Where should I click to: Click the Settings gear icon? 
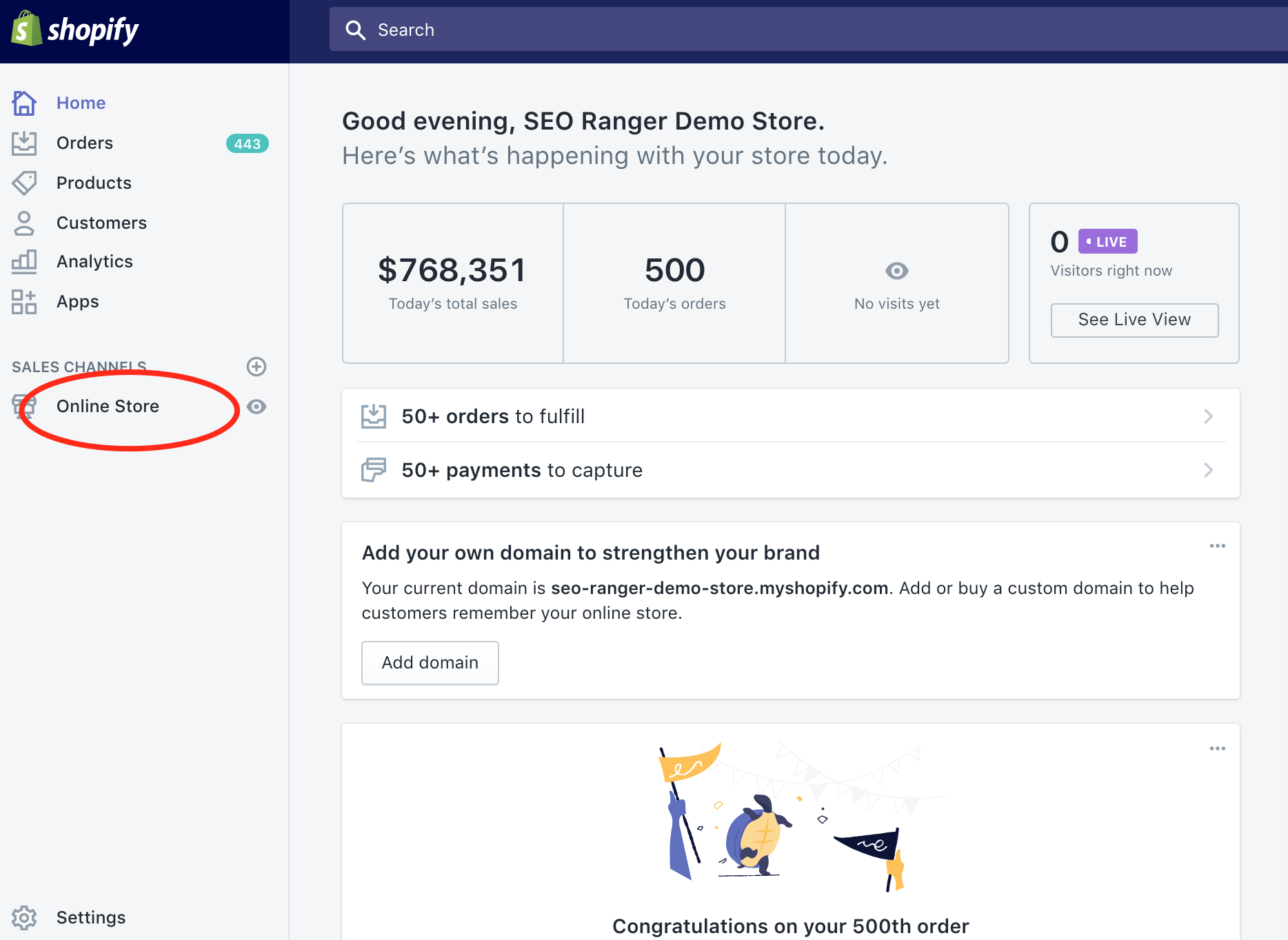[x=24, y=917]
